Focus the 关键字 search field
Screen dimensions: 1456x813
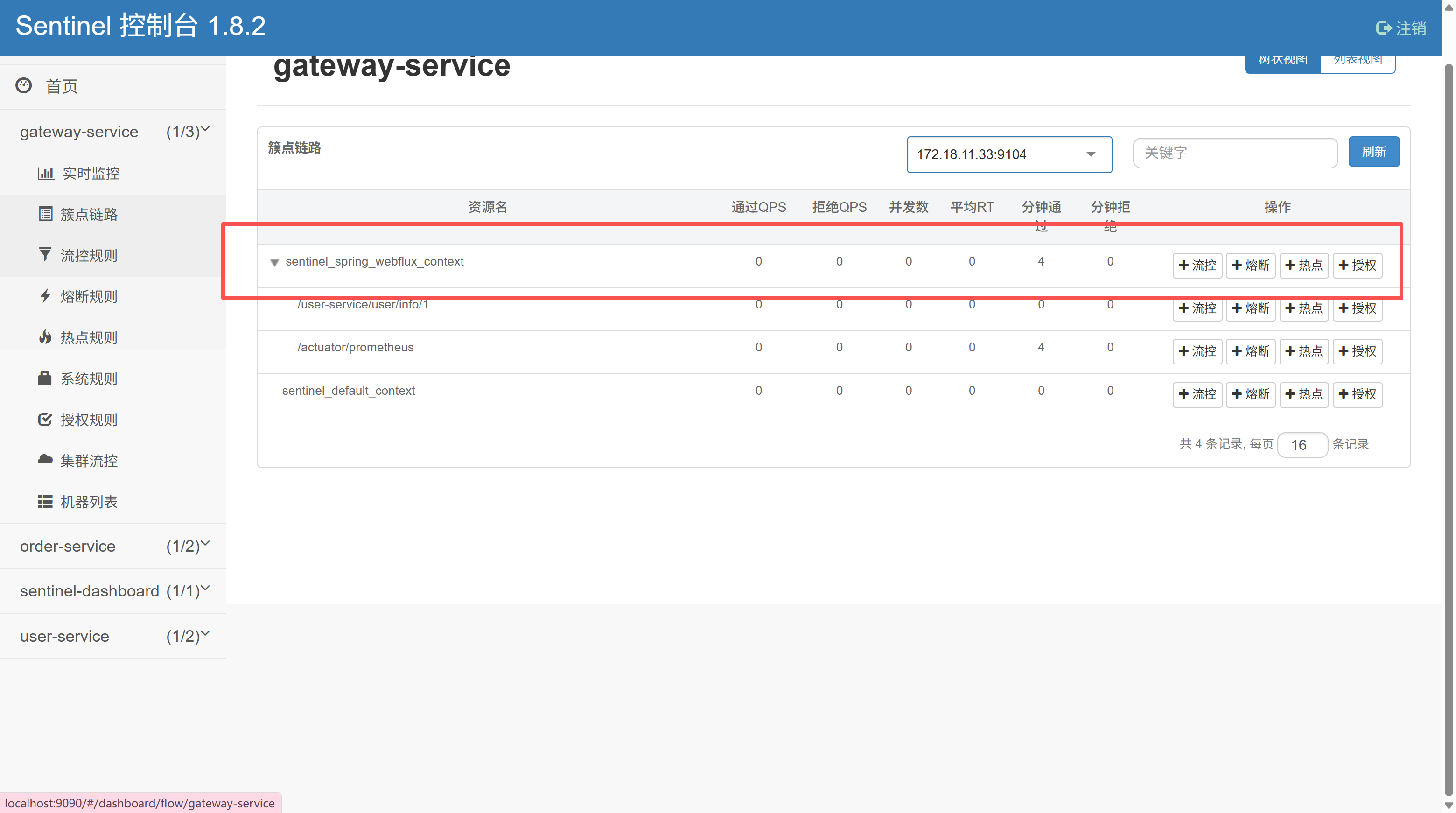(1235, 153)
